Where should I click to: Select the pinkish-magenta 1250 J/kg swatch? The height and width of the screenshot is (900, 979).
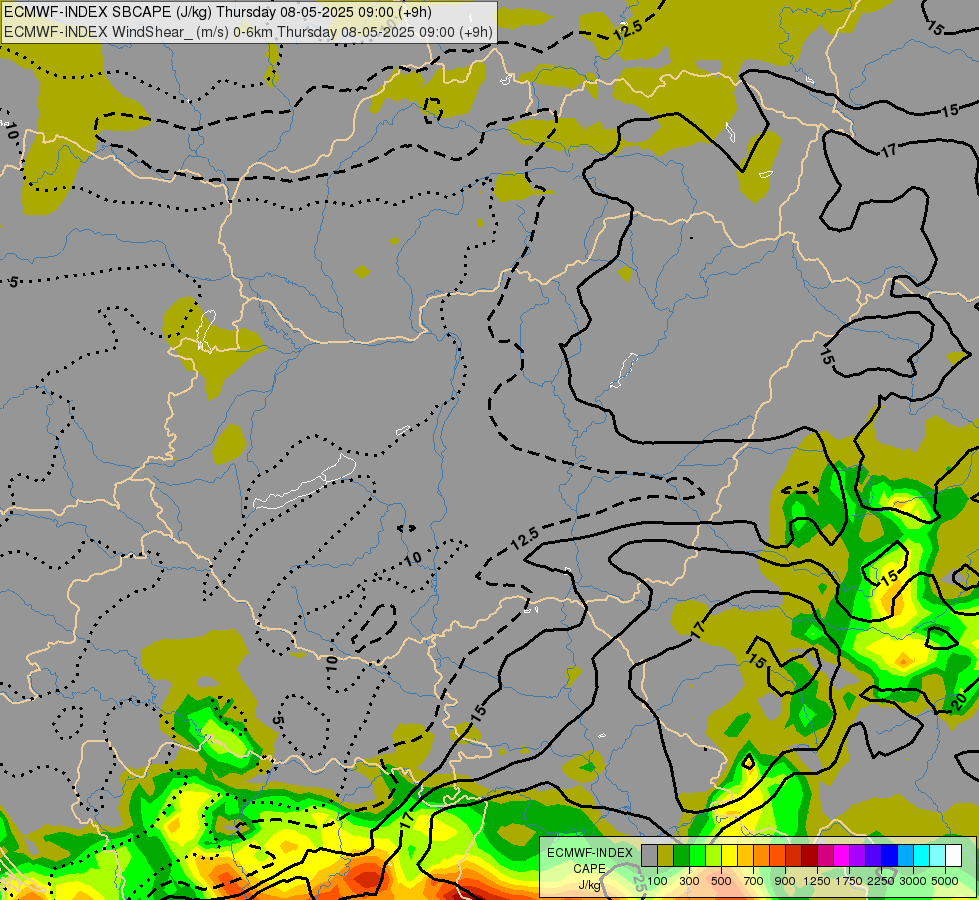[825, 856]
